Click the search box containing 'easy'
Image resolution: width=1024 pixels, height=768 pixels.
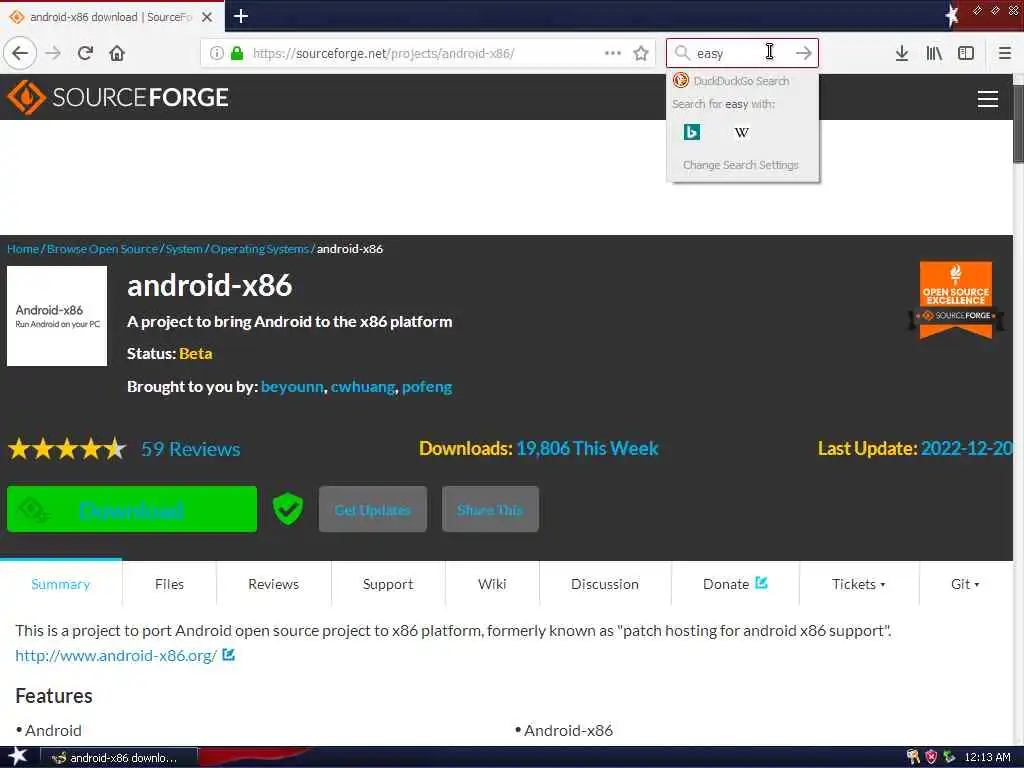click(x=741, y=53)
